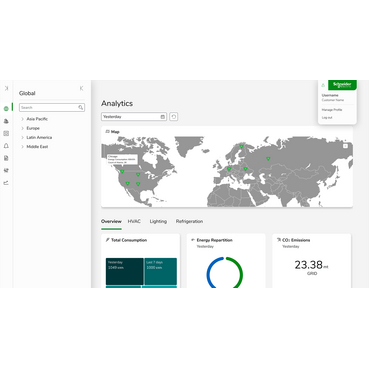The width and height of the screenshot is (369, 369).
Task: Switch to the Overview tab
Action: (111, 221)
